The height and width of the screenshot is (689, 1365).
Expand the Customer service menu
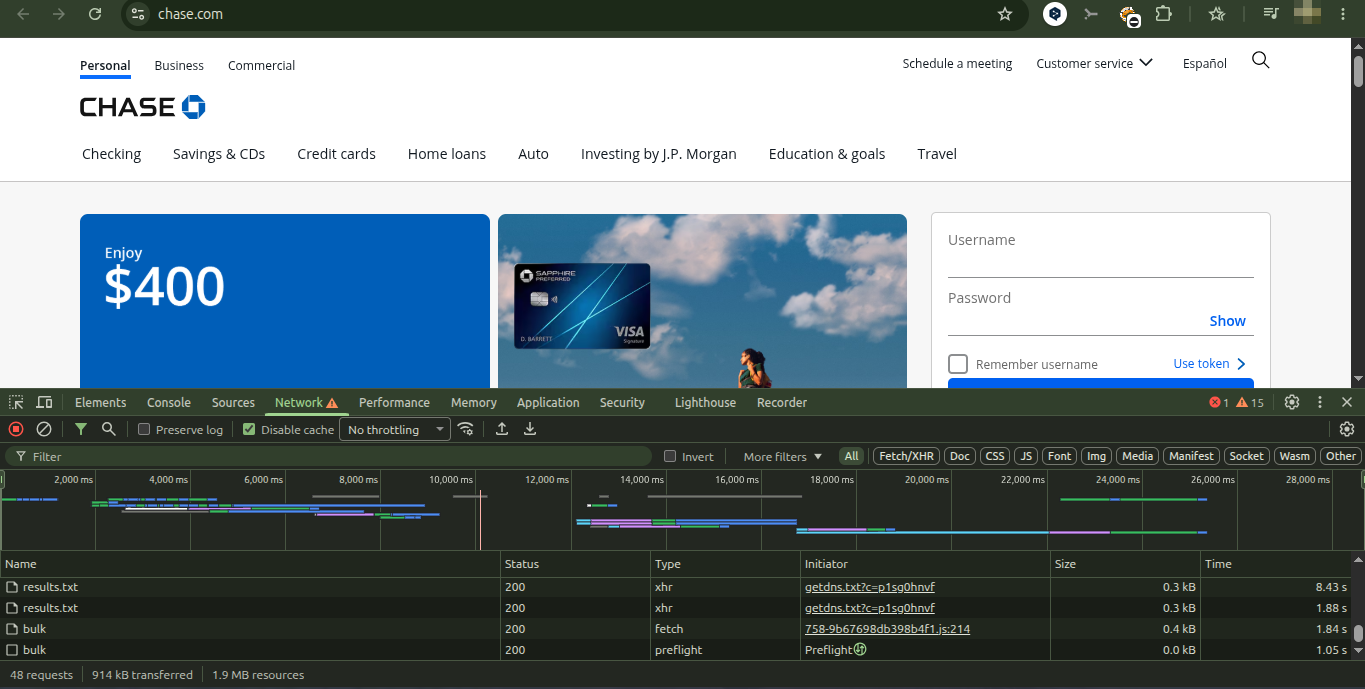(x=1094, y=63)
